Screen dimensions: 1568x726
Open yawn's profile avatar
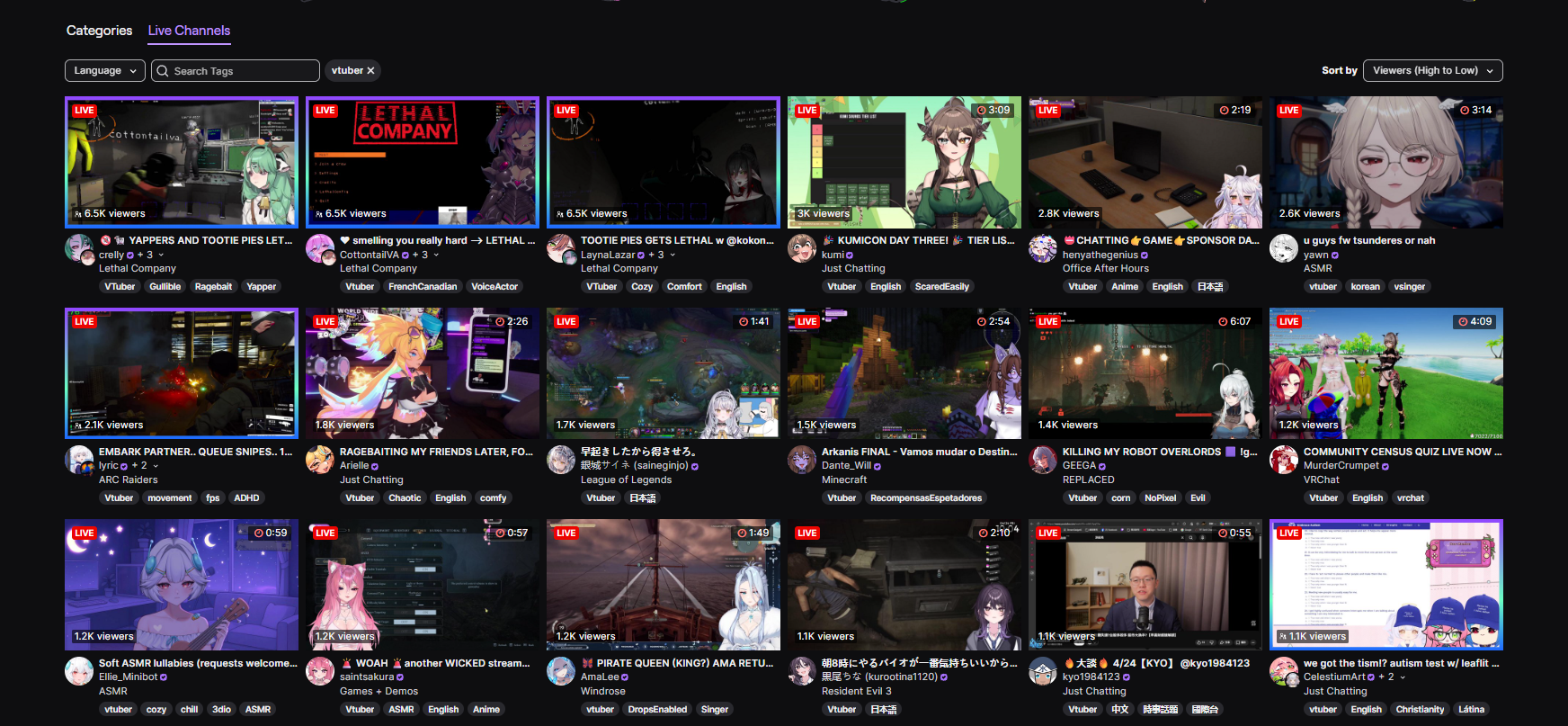tap(1284, 248)
